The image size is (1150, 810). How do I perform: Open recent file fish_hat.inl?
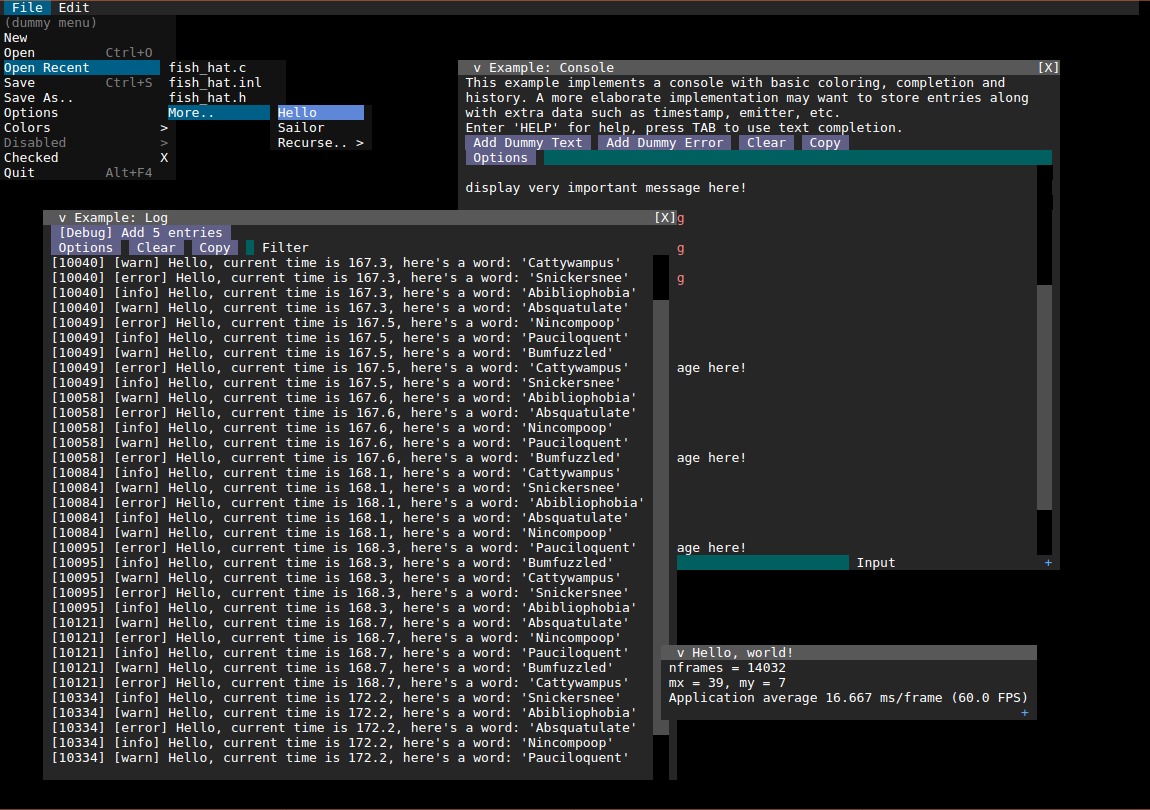click(215, 83)
